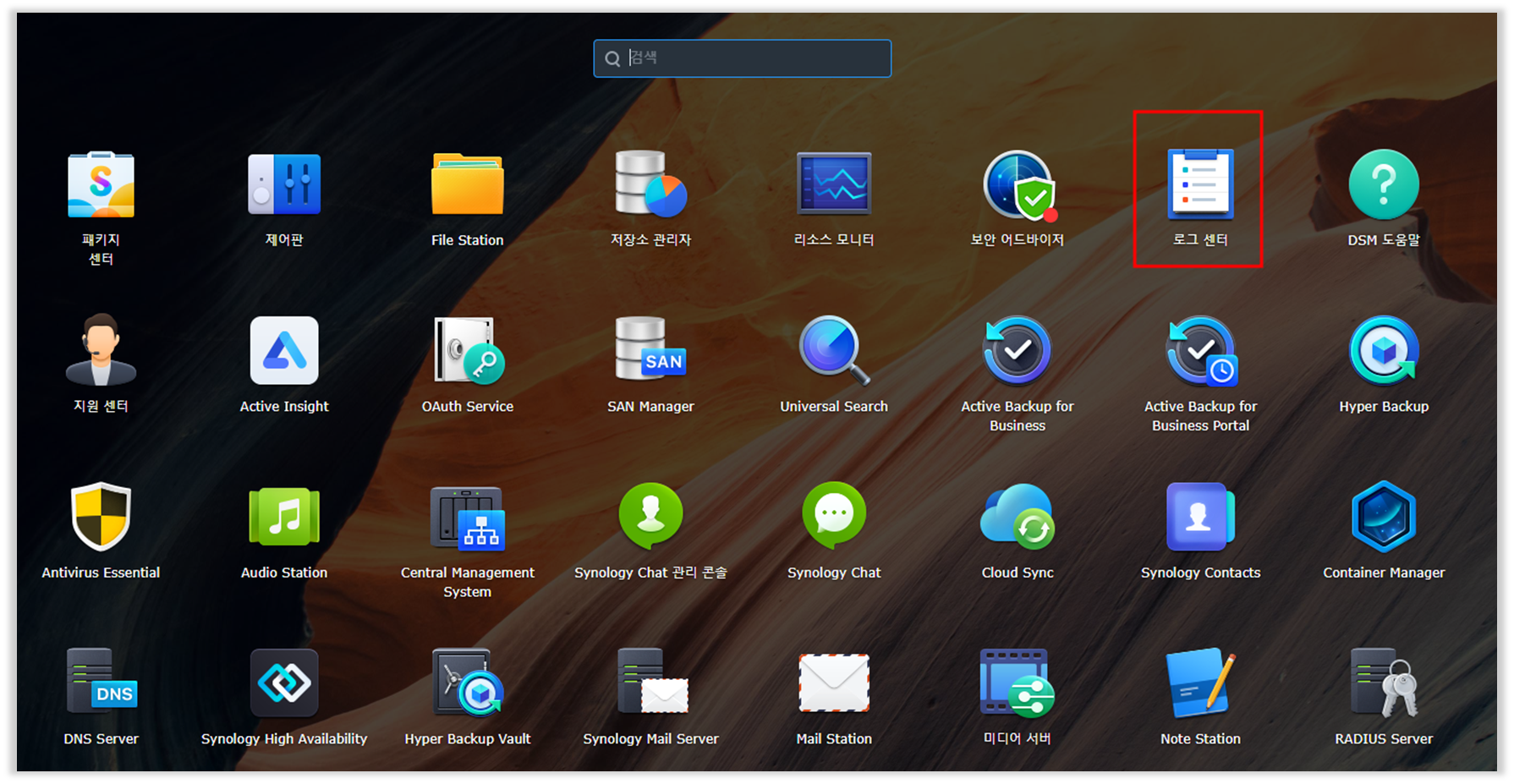Launch Hyper Backup
This screenshot has height=784, width=1514.
(x=1384, y=350)
